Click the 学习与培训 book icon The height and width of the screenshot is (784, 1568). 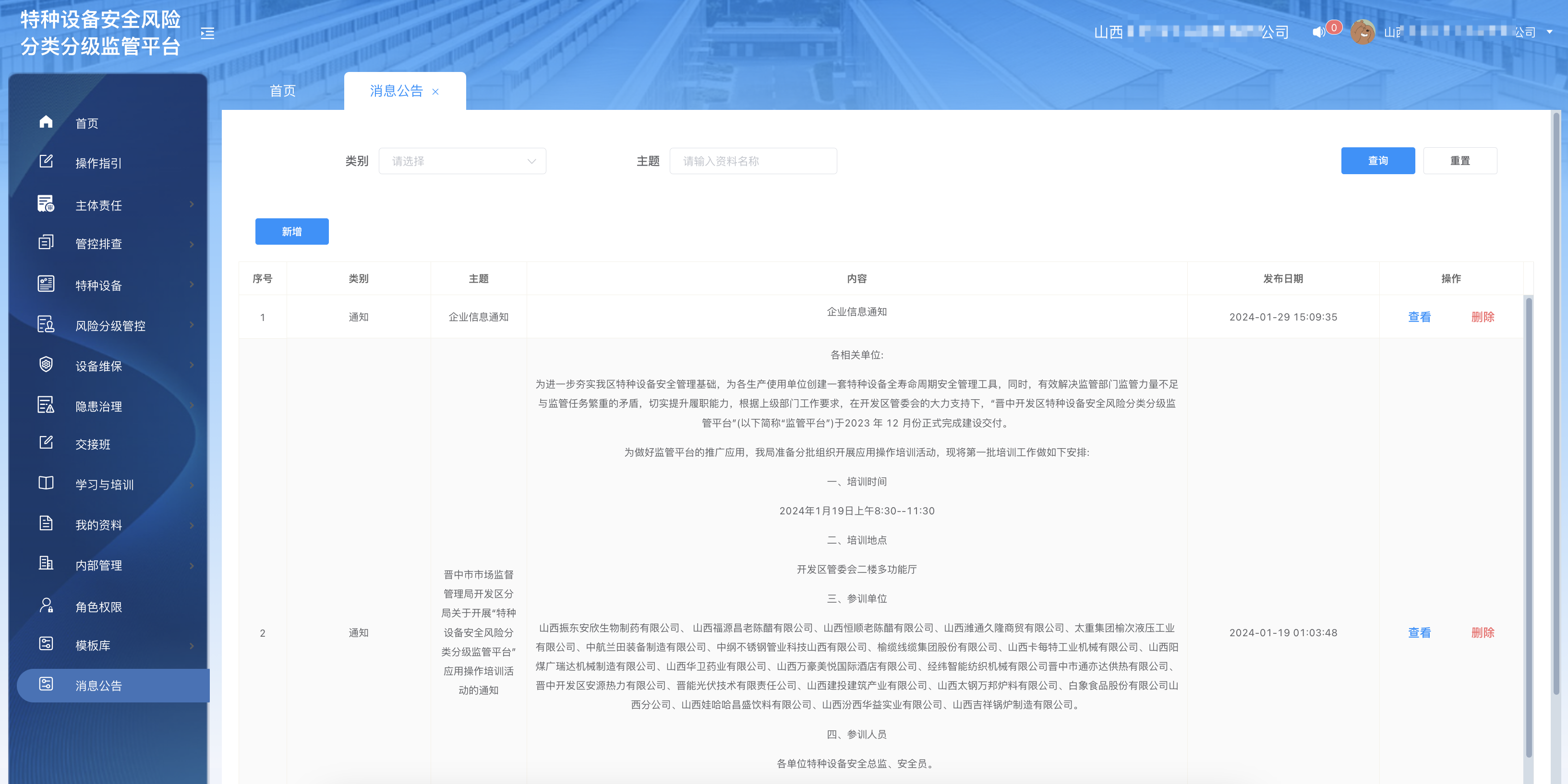click(46, 484)
